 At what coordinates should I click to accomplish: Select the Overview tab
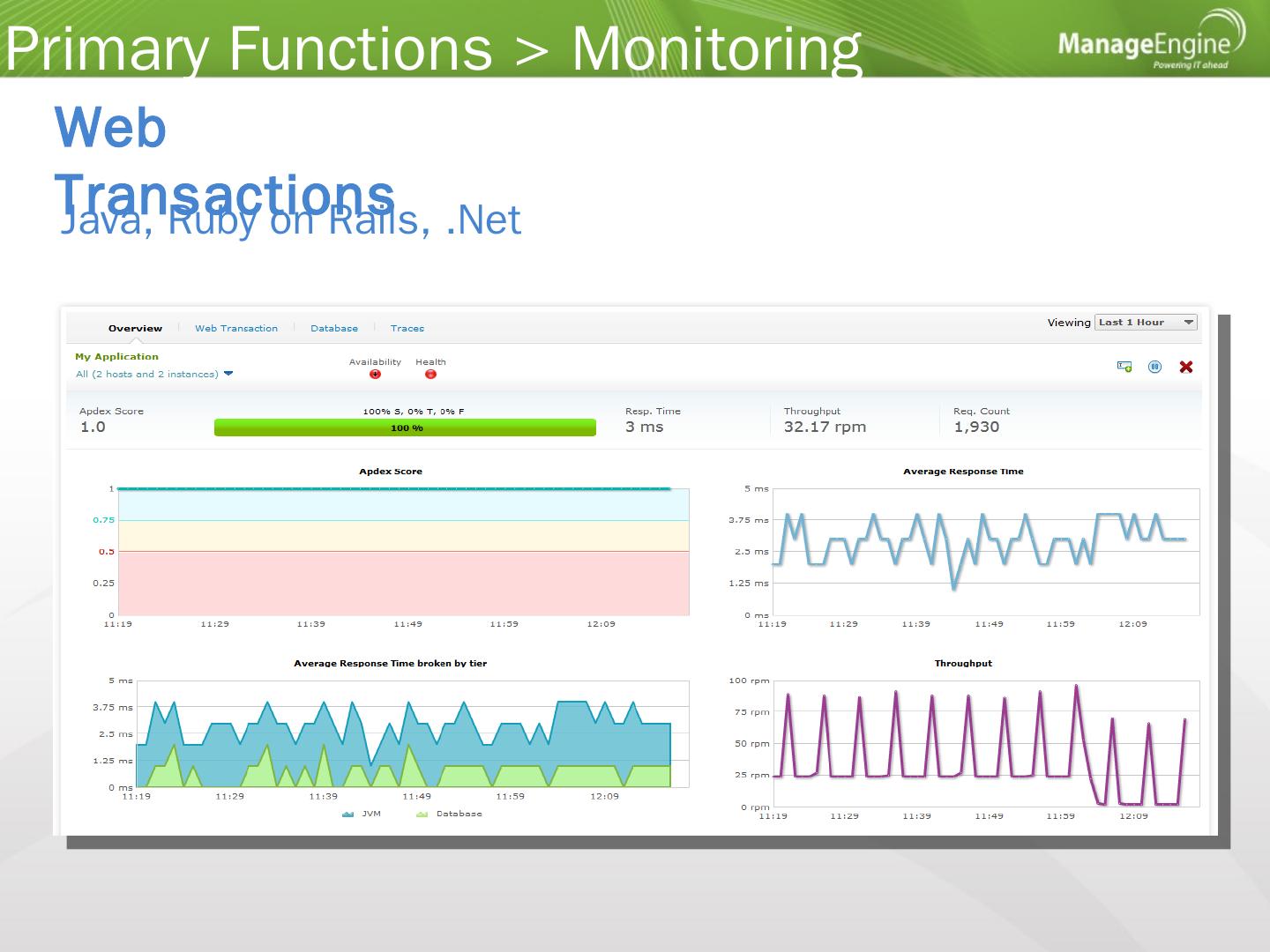[135, 329]
